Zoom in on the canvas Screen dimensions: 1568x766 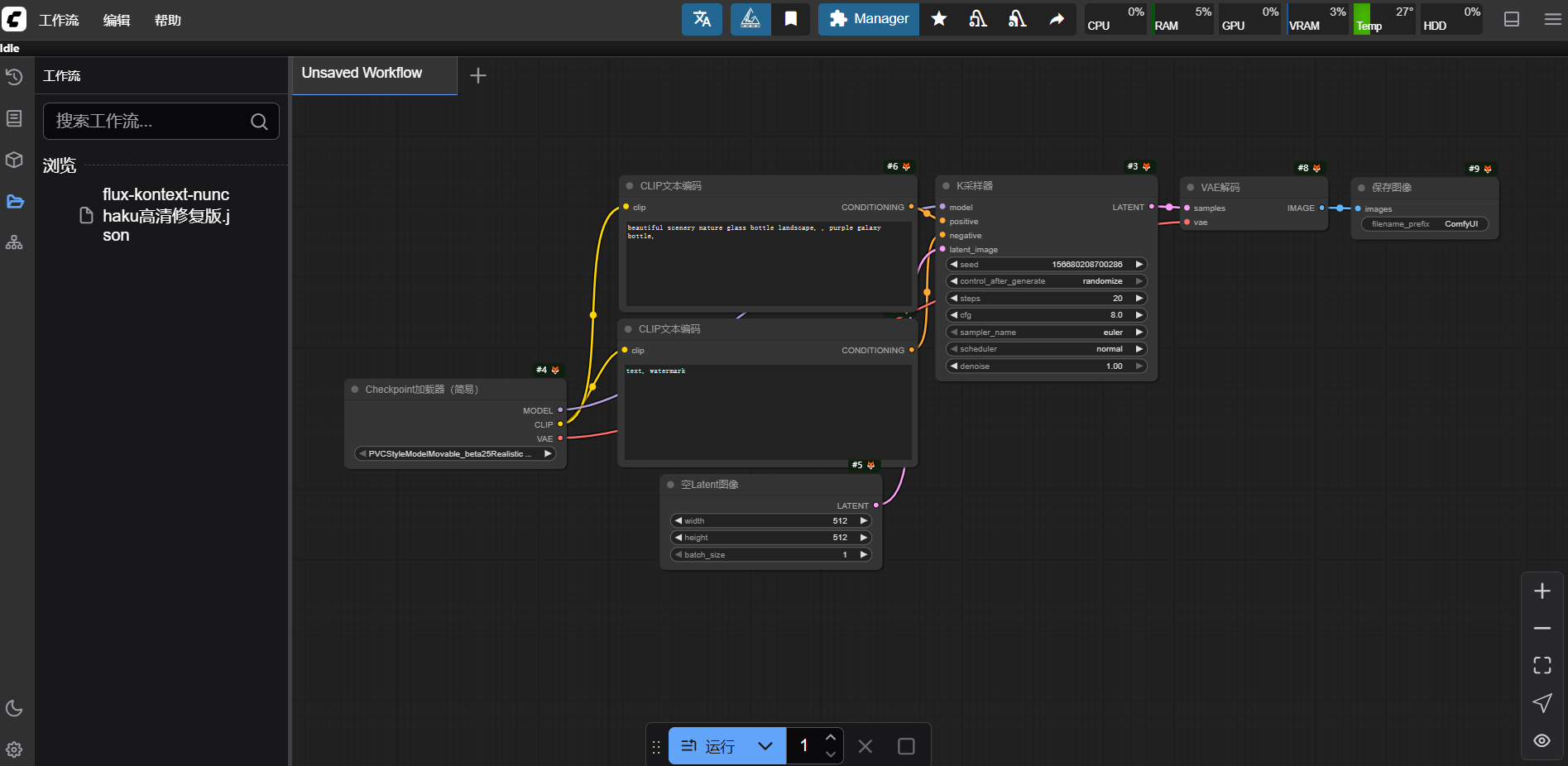coord(1542,591)
